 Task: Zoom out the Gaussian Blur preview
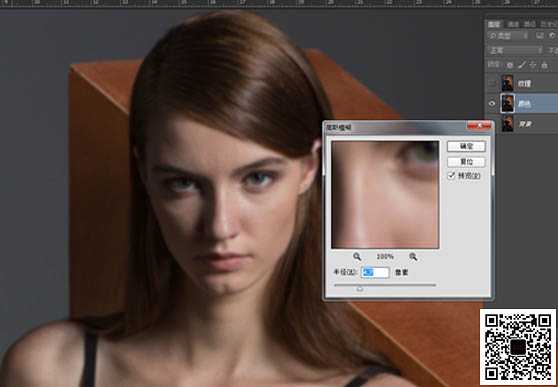click(x=357, y=256)
